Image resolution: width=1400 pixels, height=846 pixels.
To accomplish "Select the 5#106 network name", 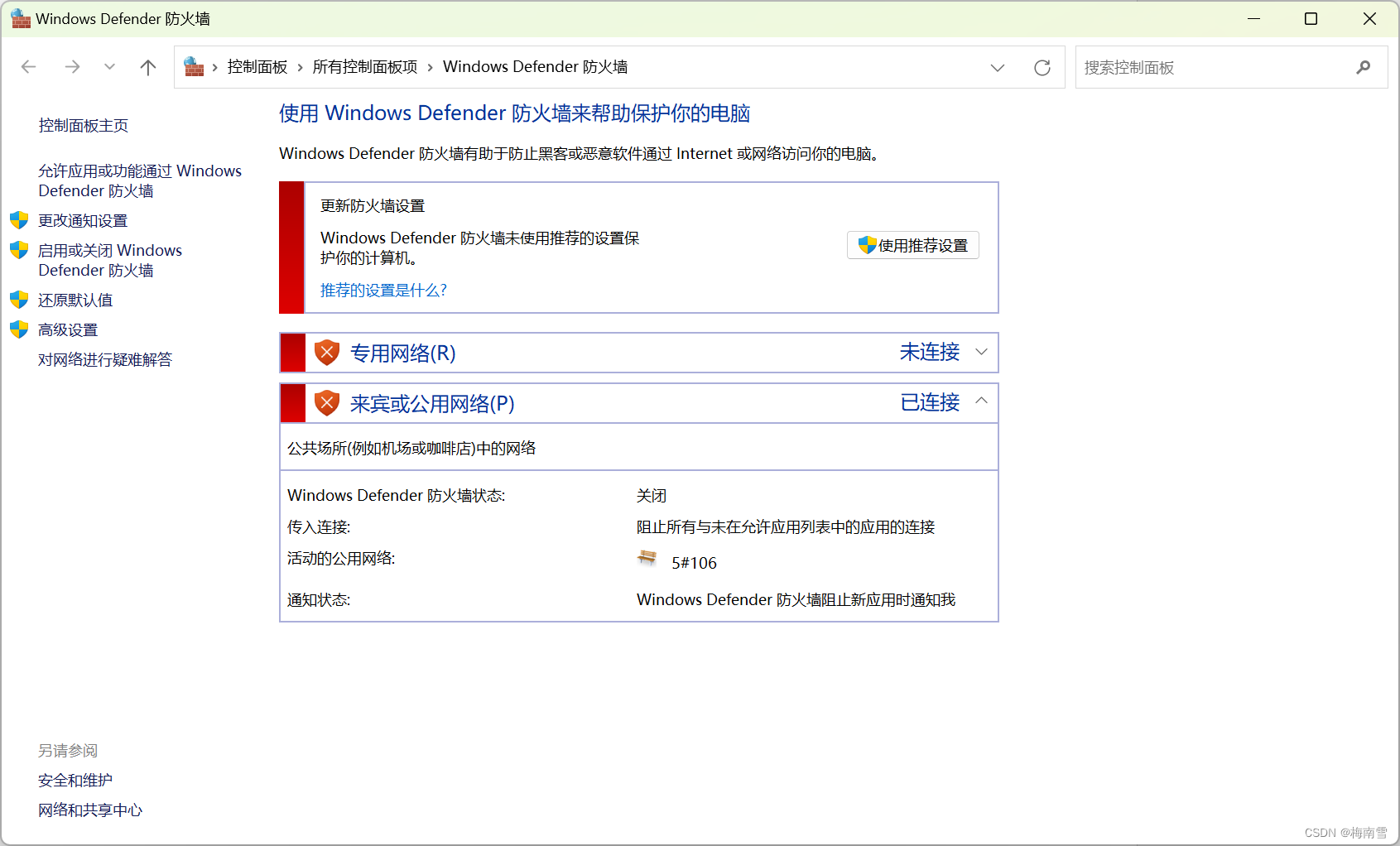I will 694,563.
